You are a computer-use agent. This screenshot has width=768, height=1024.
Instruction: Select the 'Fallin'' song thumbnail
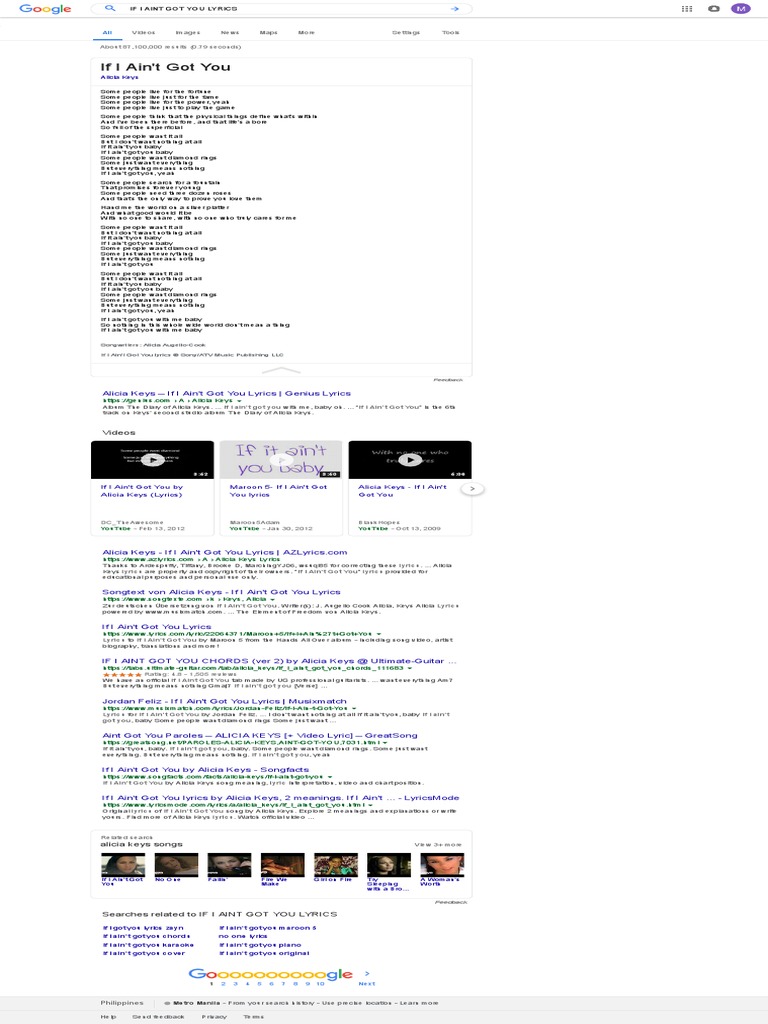[229, 865]
